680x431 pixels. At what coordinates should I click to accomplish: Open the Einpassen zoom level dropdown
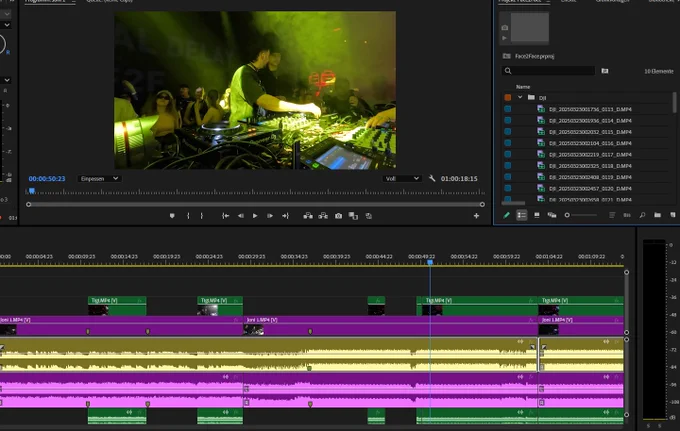[x=99, y=179]
